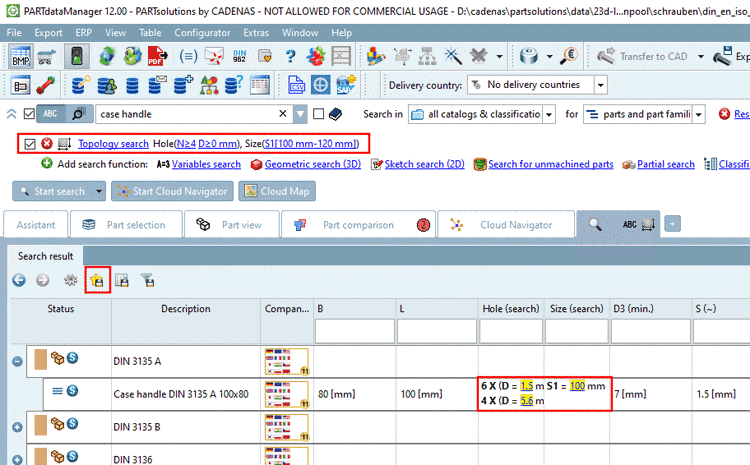
Task: Open the 'Search in' catalogs dropdown
Action: pyautogui.click(x=549, y=114)
